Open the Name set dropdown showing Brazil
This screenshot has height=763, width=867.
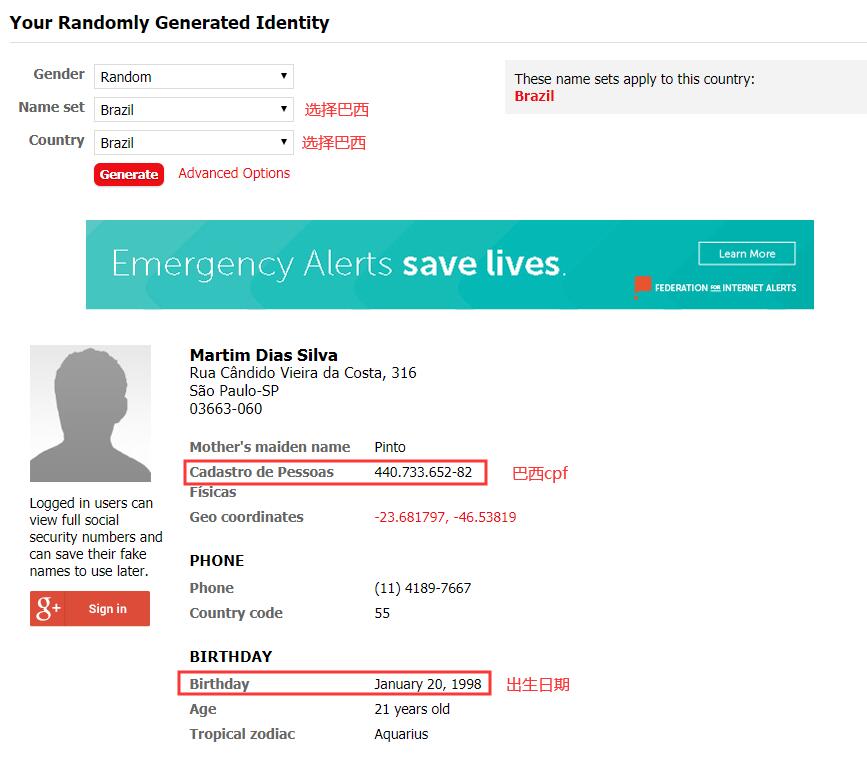[194, 109]
